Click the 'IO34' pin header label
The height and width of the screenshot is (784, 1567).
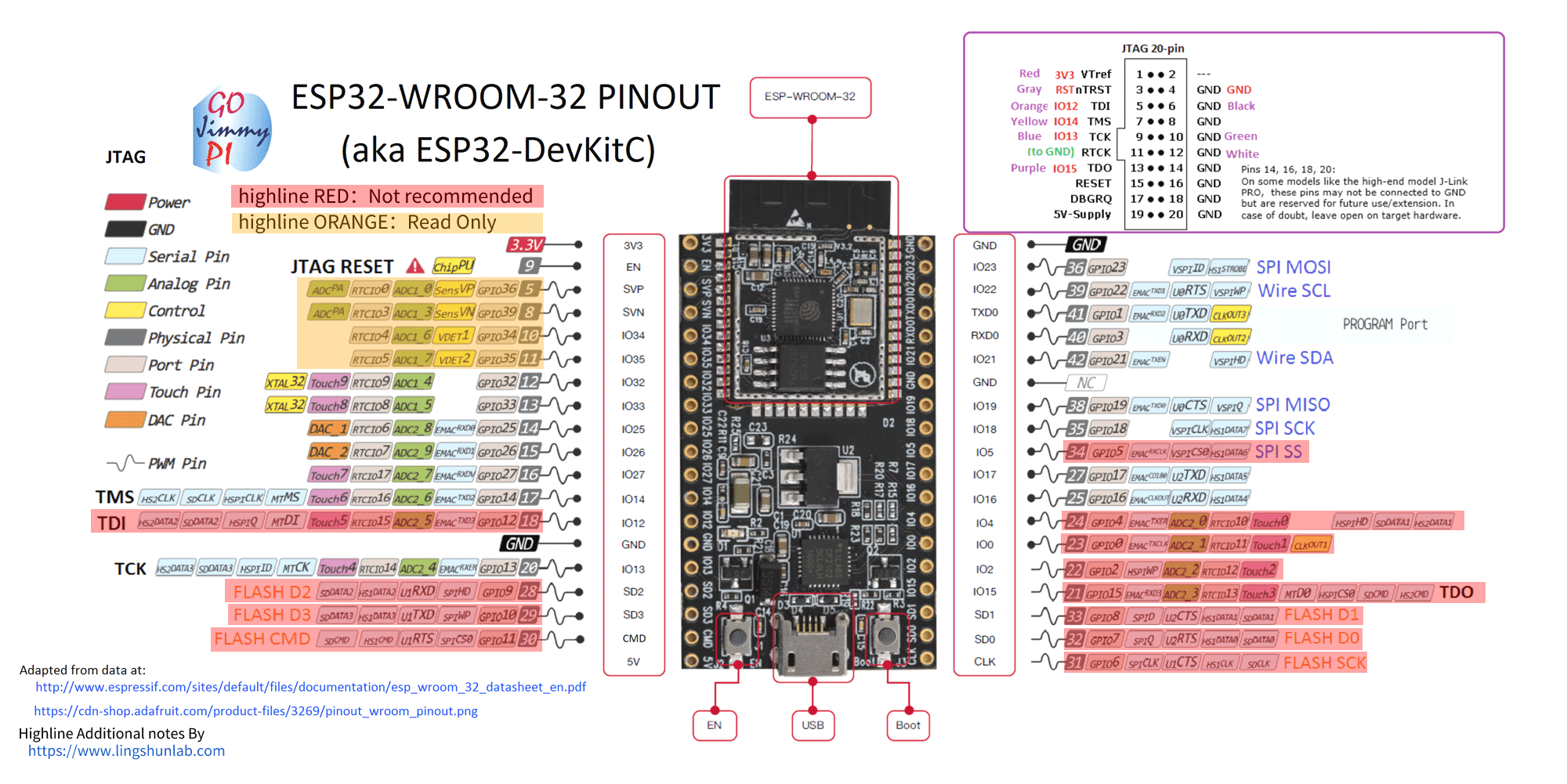(633, 336)
